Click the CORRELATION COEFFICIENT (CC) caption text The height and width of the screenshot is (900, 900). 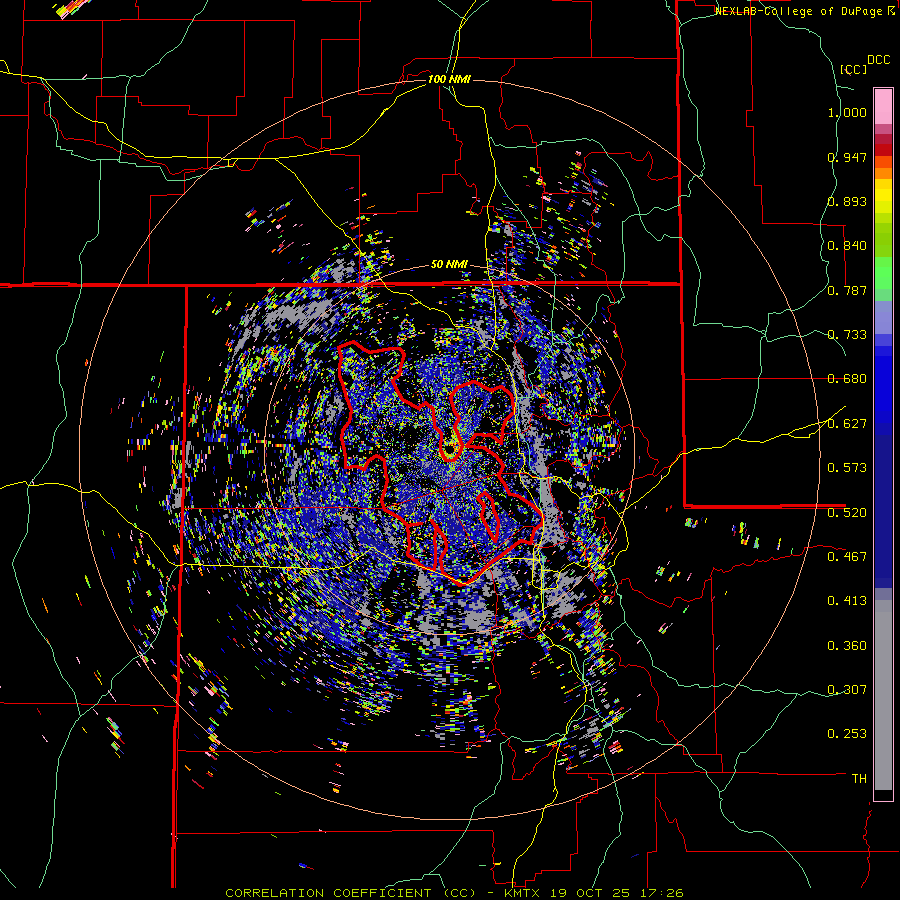[x=350, y=893]
